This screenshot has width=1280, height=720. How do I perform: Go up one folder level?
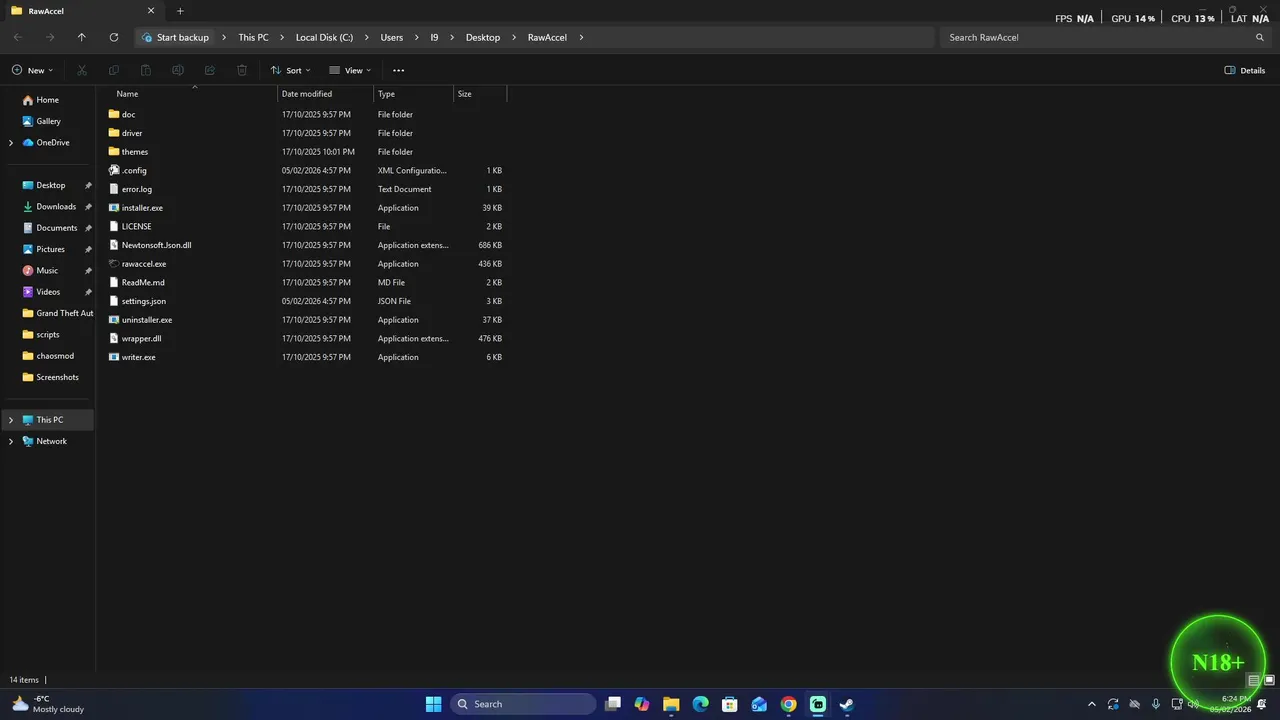point(82,37)
